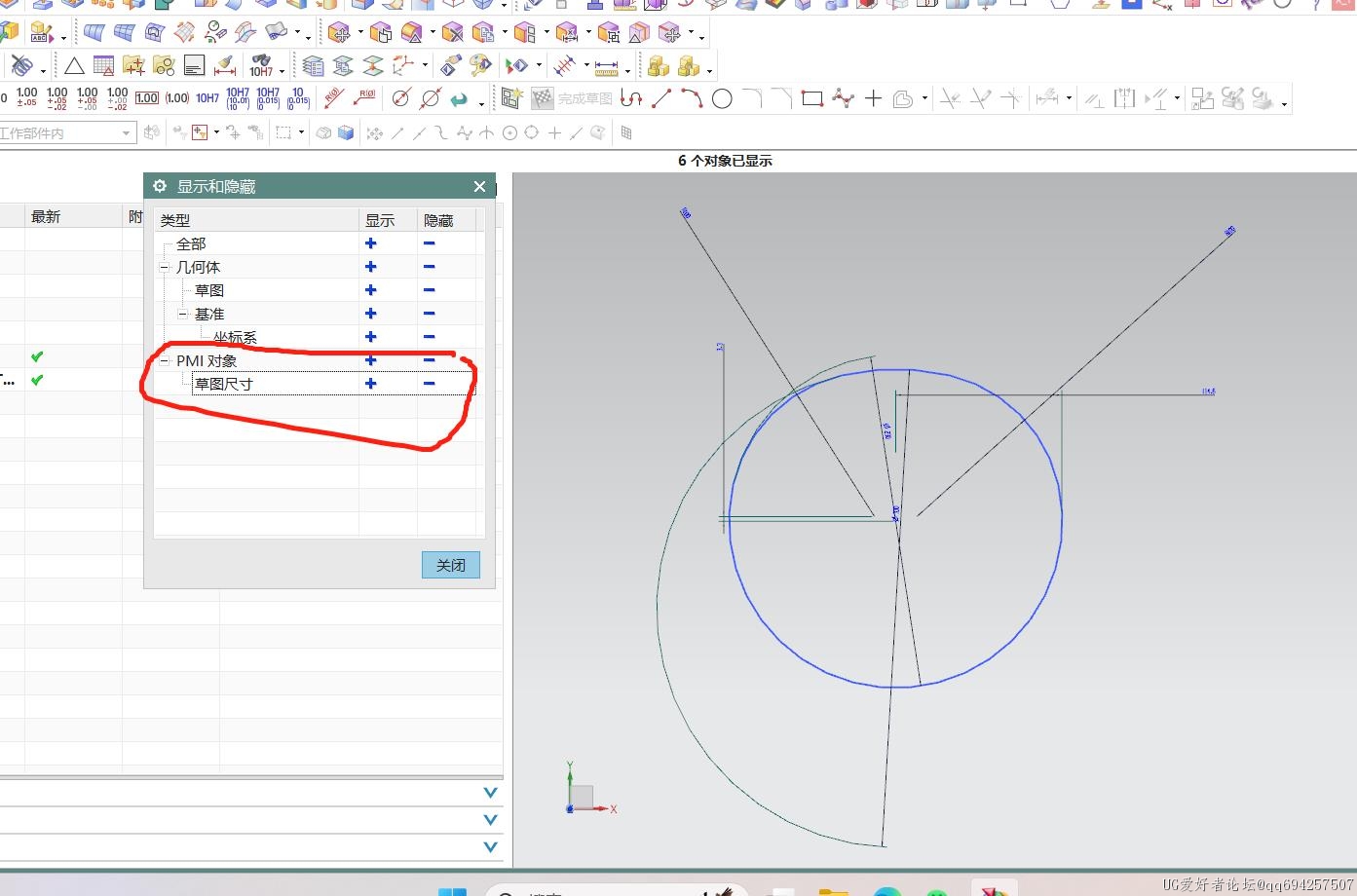1357x896 pixels.
Task: Click the 关闭 button
Action: coord(451,565)
